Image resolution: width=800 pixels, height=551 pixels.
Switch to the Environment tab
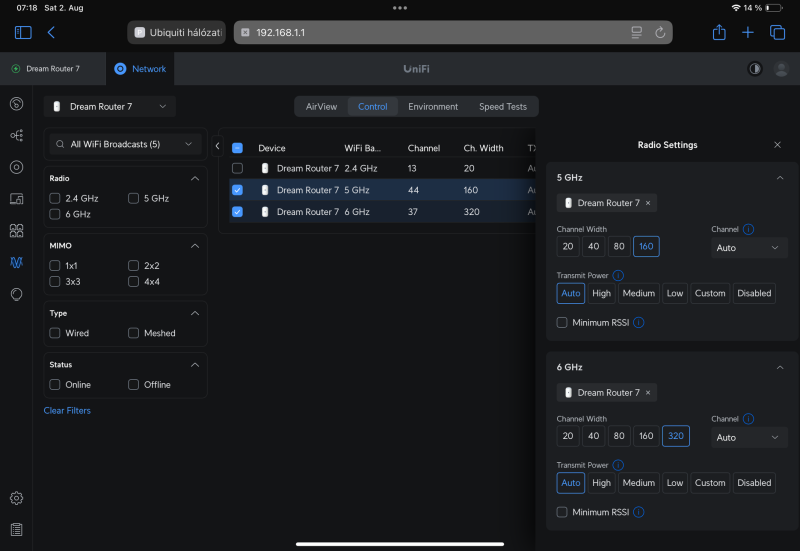pos(433,107)
